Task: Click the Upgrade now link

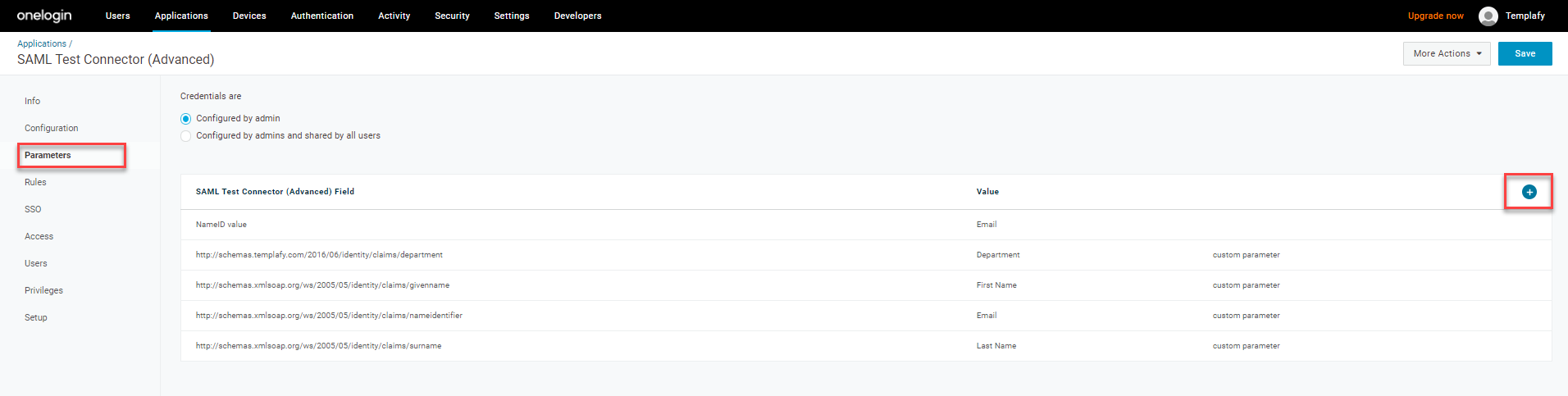Action: click(x=1435, y=16)
